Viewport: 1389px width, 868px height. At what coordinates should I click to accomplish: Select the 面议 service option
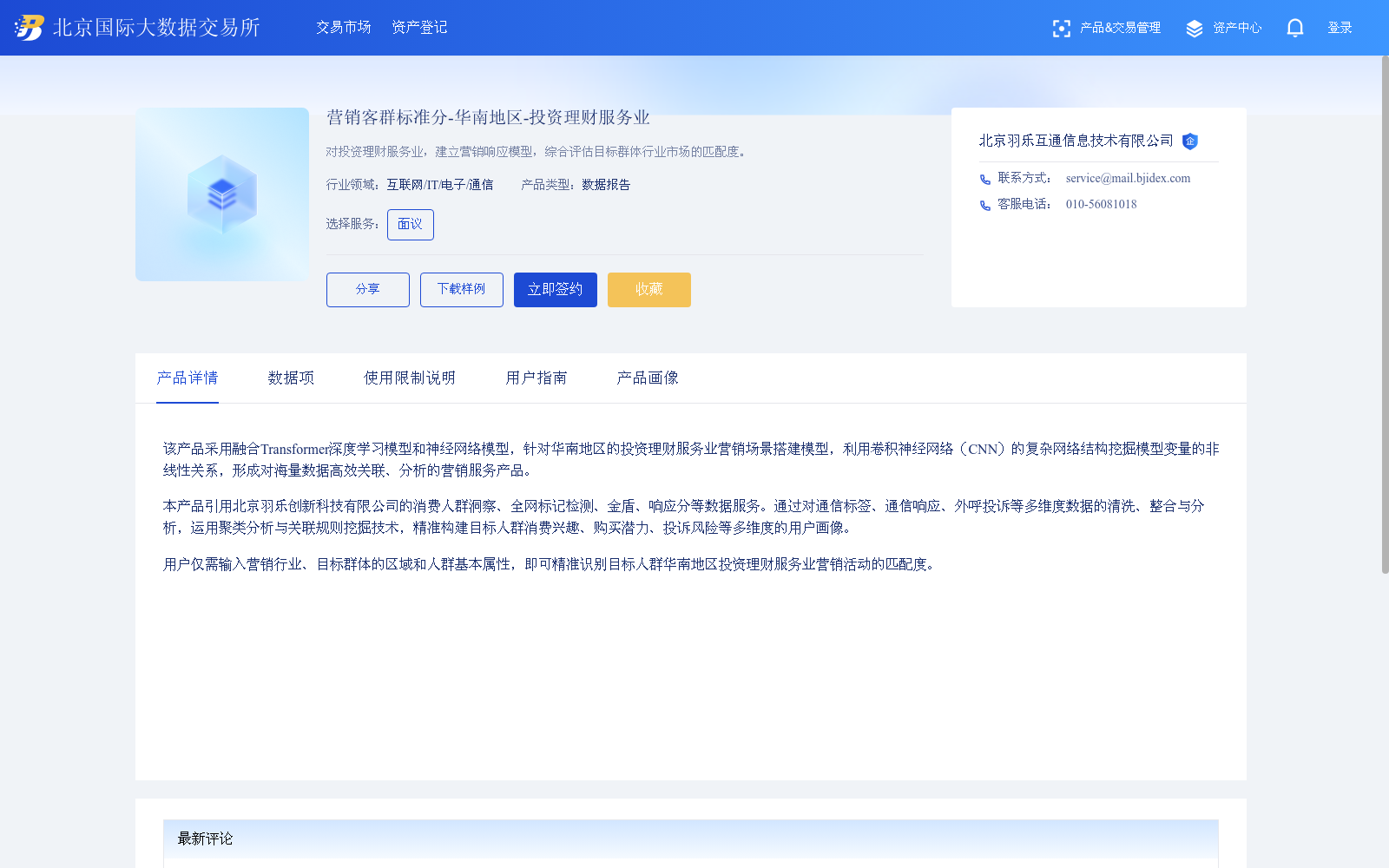click(x=411, y=225)
